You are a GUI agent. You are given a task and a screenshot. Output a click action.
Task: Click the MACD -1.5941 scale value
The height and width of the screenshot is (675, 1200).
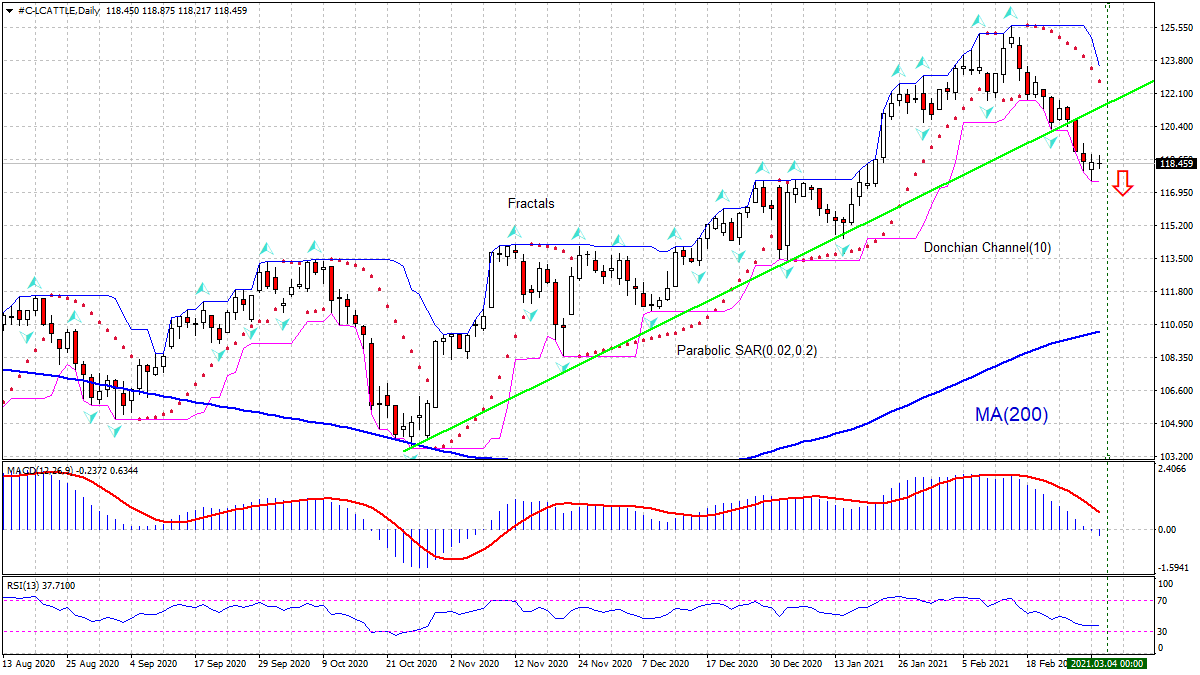1174,567
